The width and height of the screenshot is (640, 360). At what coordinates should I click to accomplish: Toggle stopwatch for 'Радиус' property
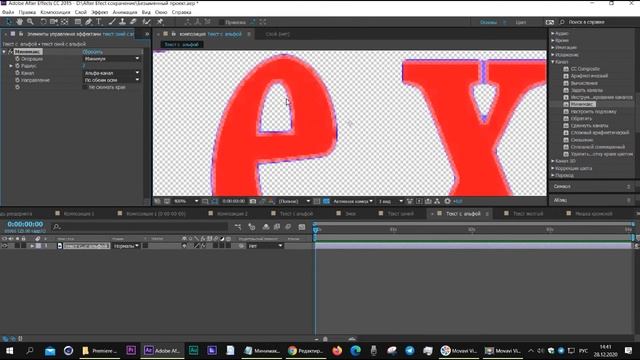coord(17,66)
